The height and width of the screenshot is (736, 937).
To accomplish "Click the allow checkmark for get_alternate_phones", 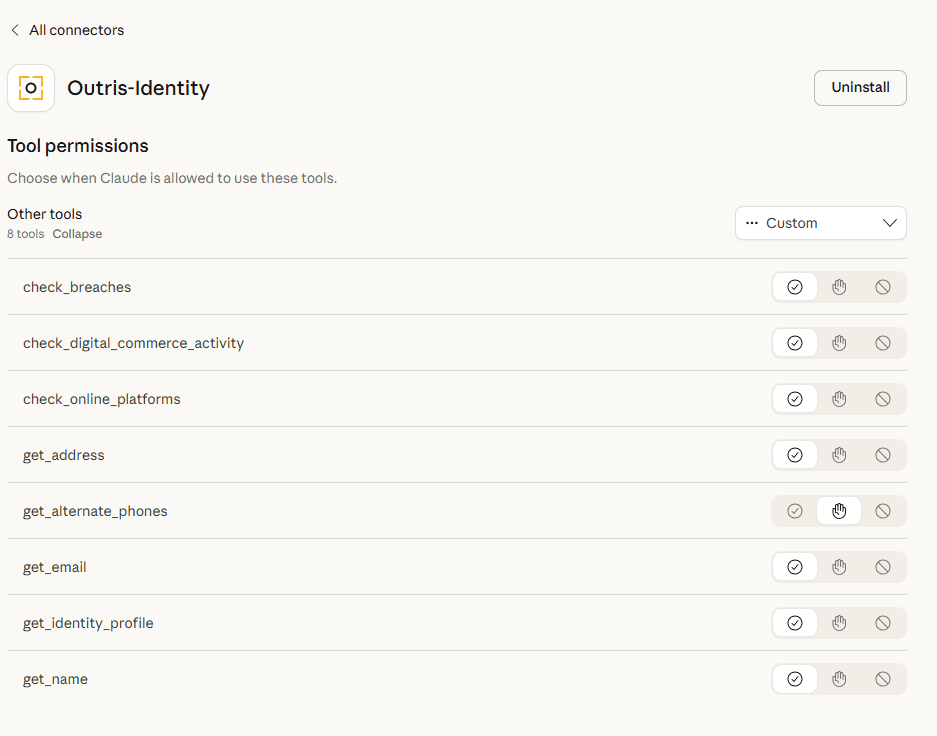I will point(794,511).
